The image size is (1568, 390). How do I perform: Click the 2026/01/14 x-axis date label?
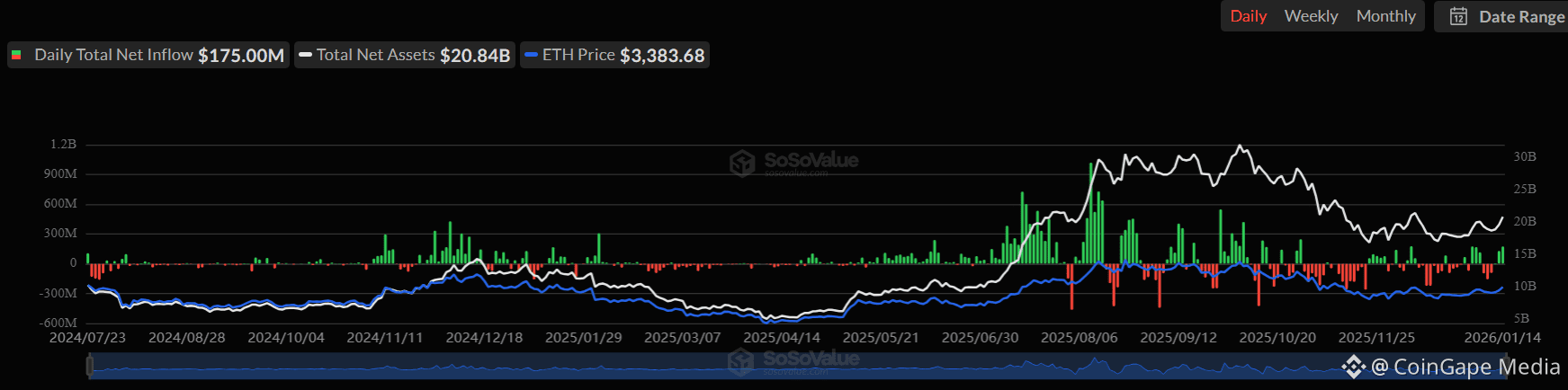pos(1502,338)
